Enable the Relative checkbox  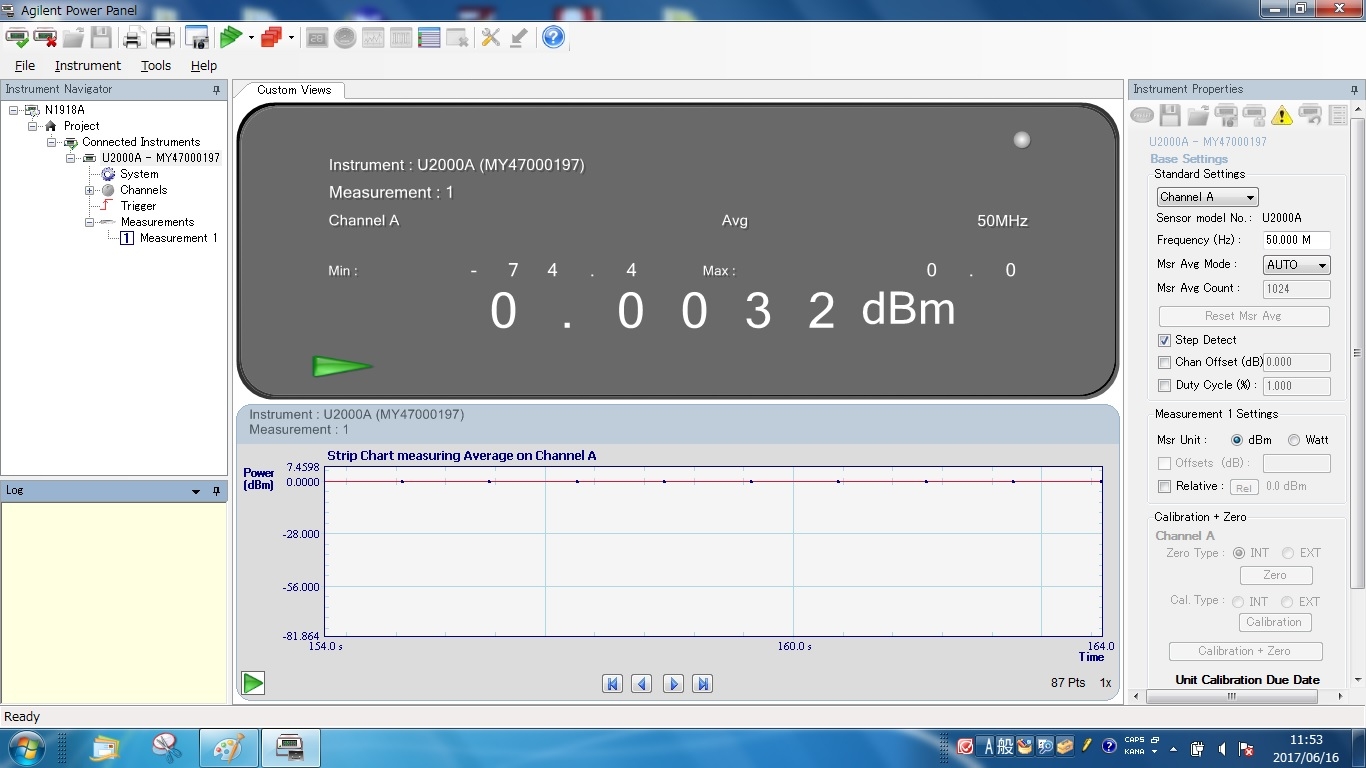1164,486
